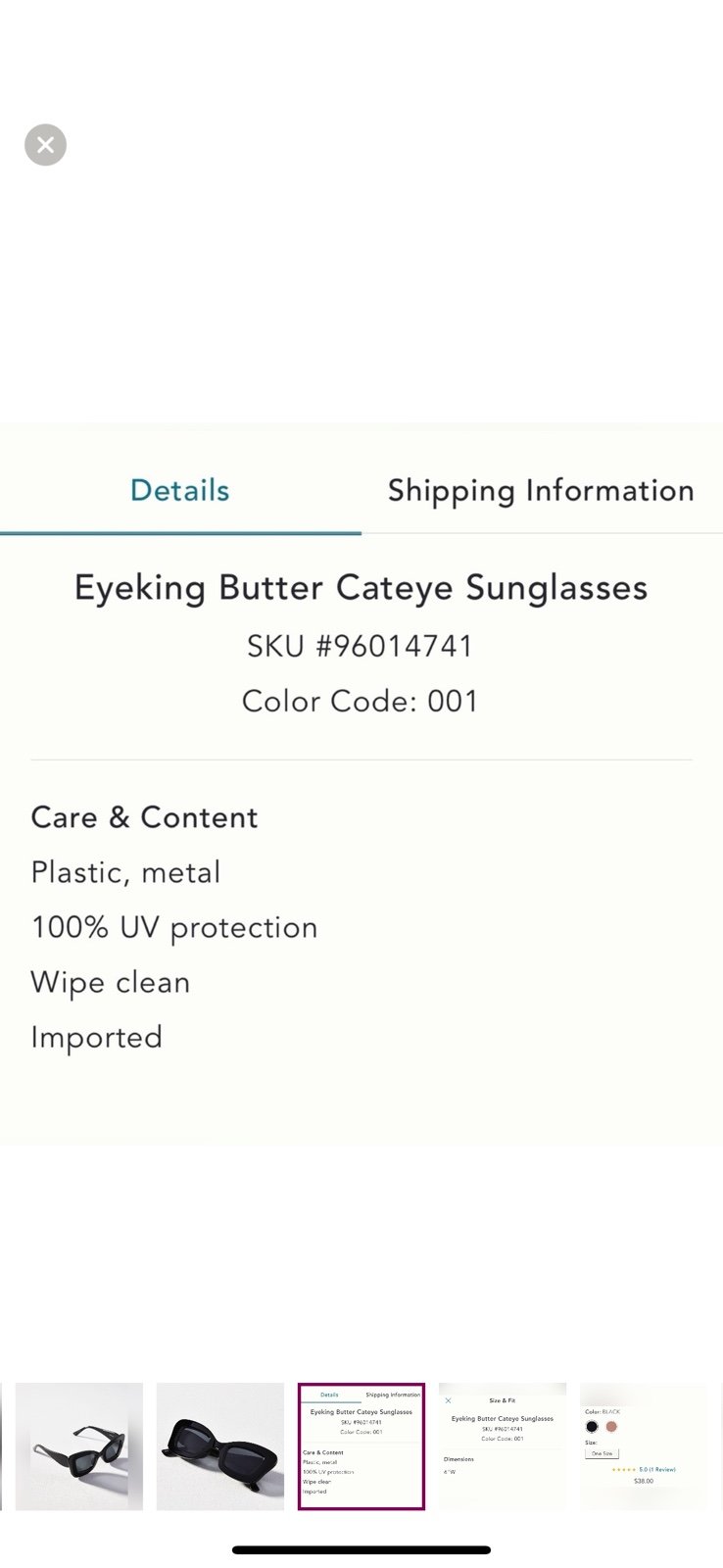This screenshot has height=1568, width=723.
Task: Tap the teal underline beneath Details tab
Action: pos(180,532)
